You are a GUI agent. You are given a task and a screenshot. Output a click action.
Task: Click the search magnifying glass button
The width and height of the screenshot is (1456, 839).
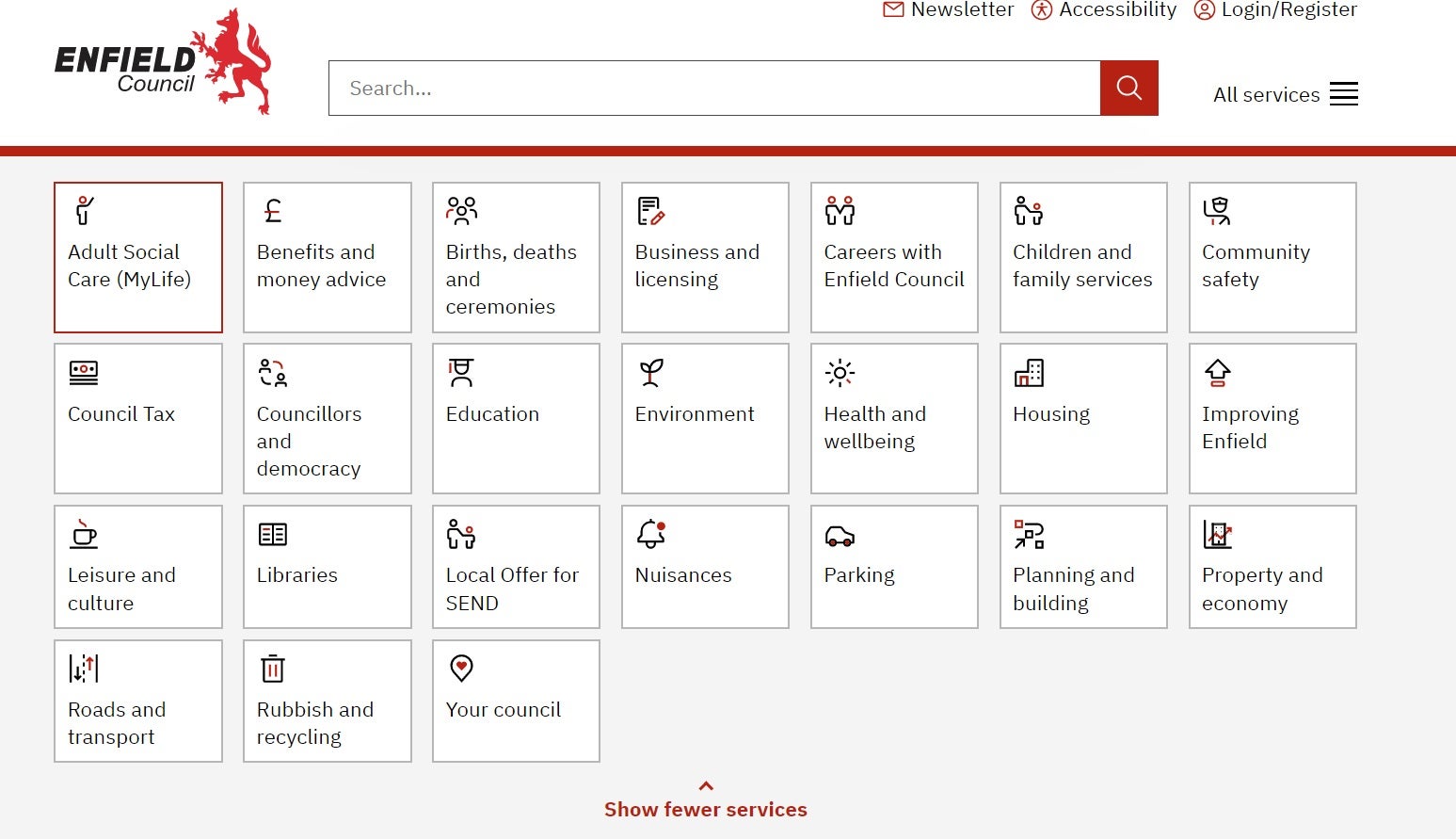pos(1128,88)
